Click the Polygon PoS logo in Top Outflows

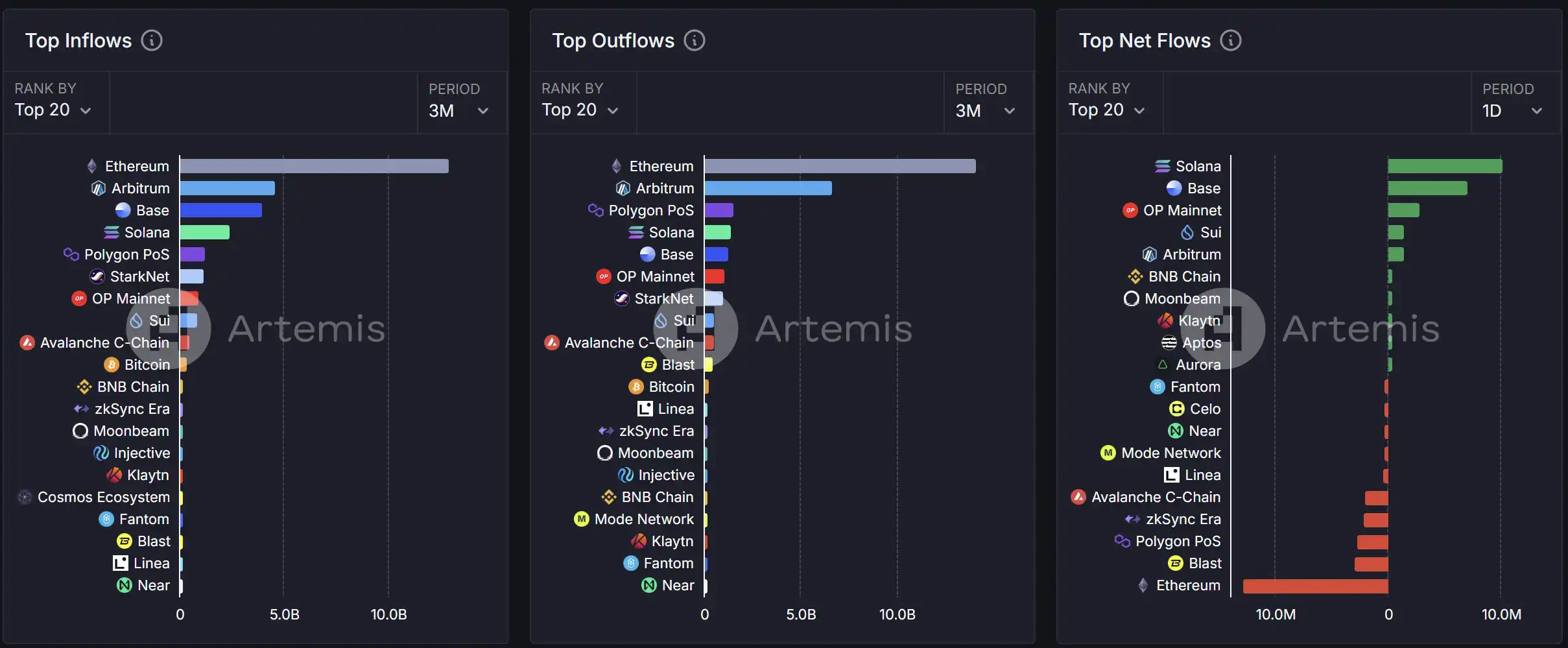595,210
